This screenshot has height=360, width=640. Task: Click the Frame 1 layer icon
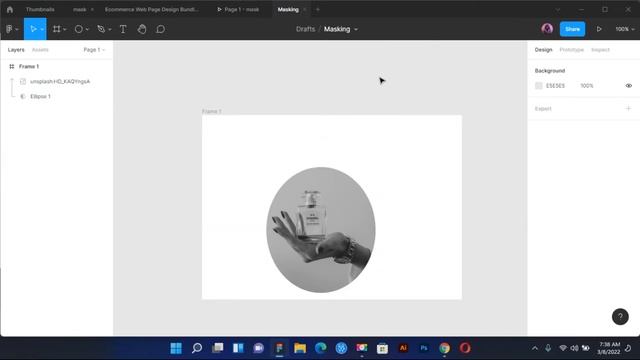[11, 66]
